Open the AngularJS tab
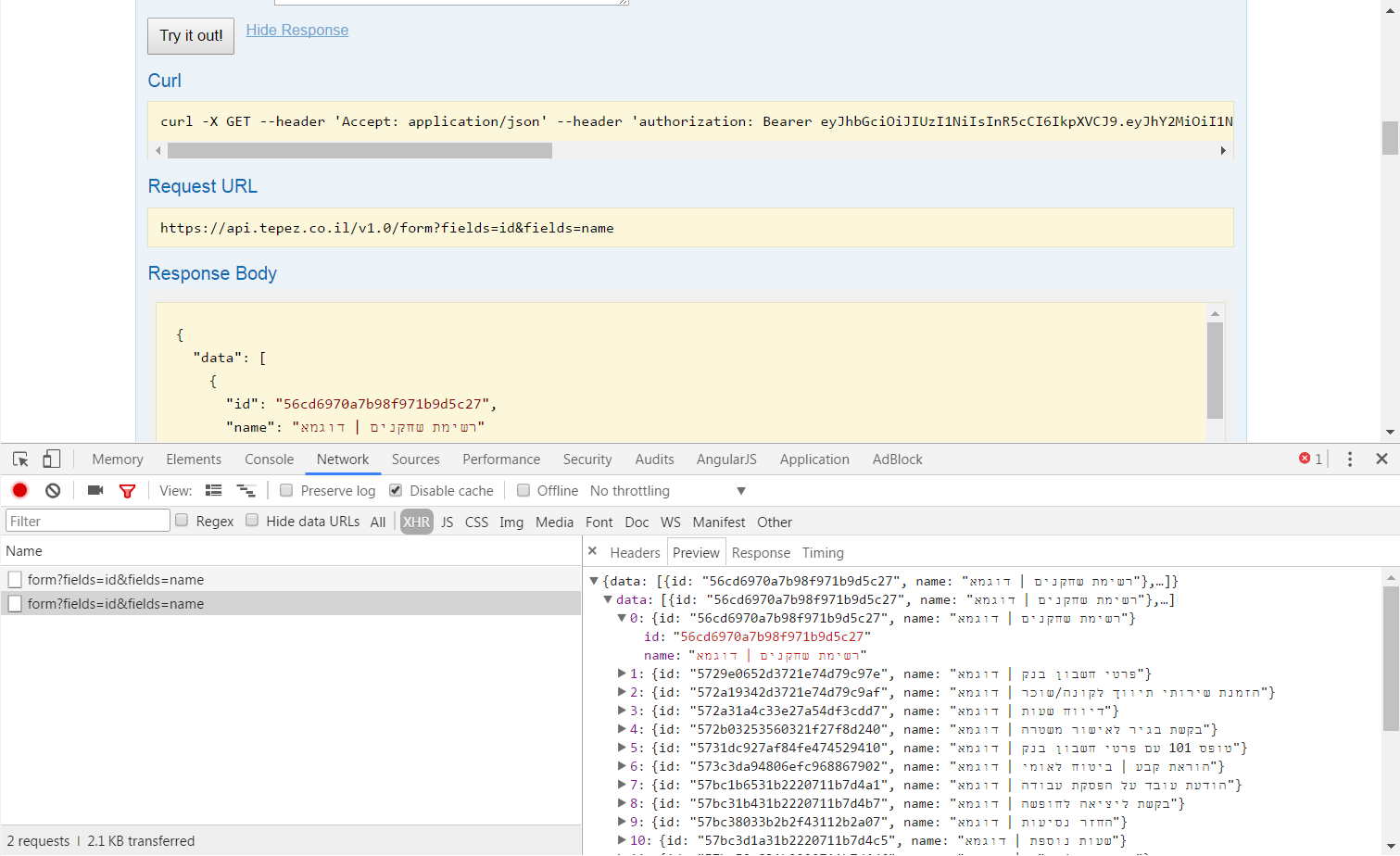Viewport: 1400px width, 856px height. [726, 459]
